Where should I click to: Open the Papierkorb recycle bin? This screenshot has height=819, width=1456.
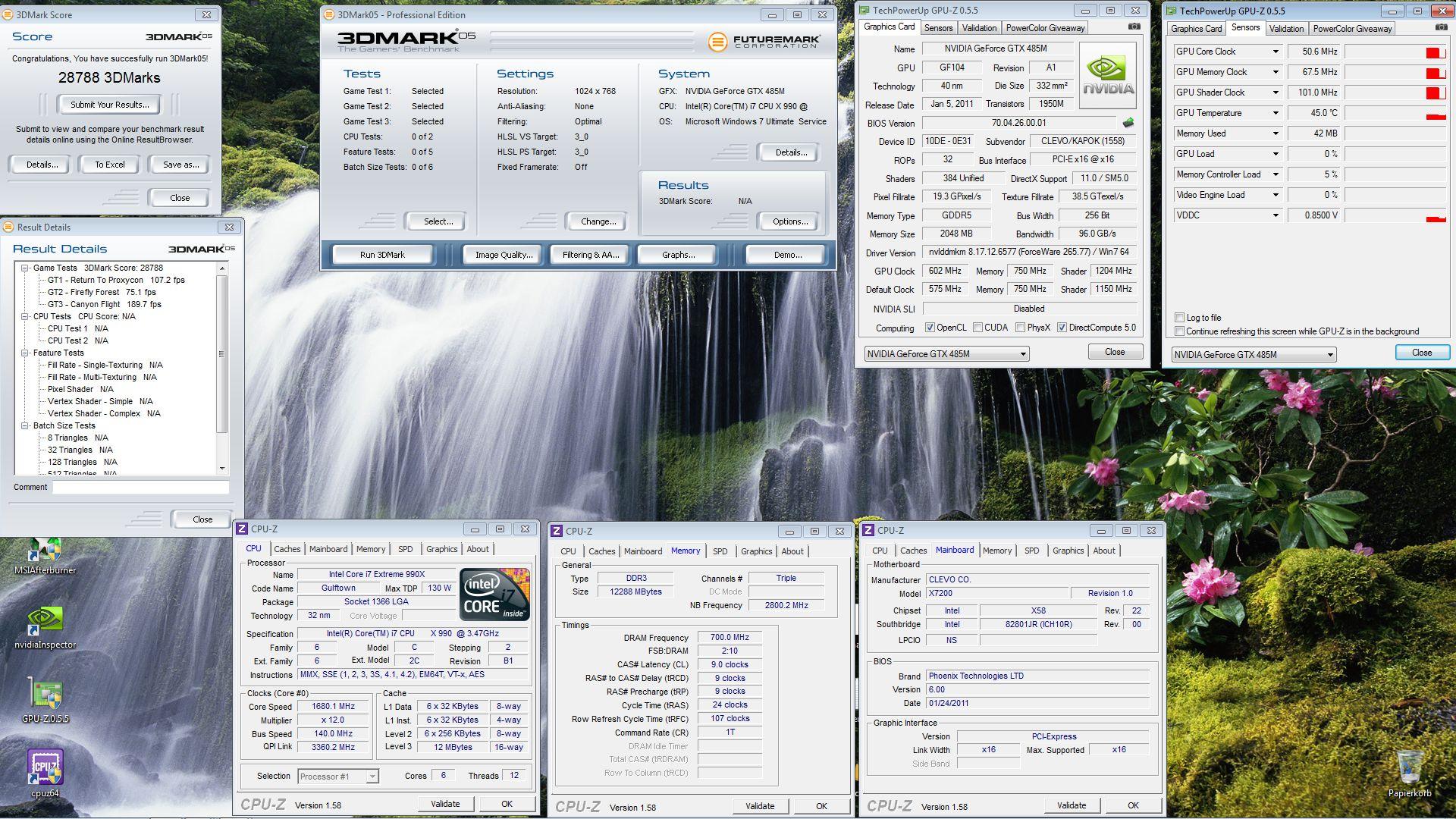click(1410, 773)
